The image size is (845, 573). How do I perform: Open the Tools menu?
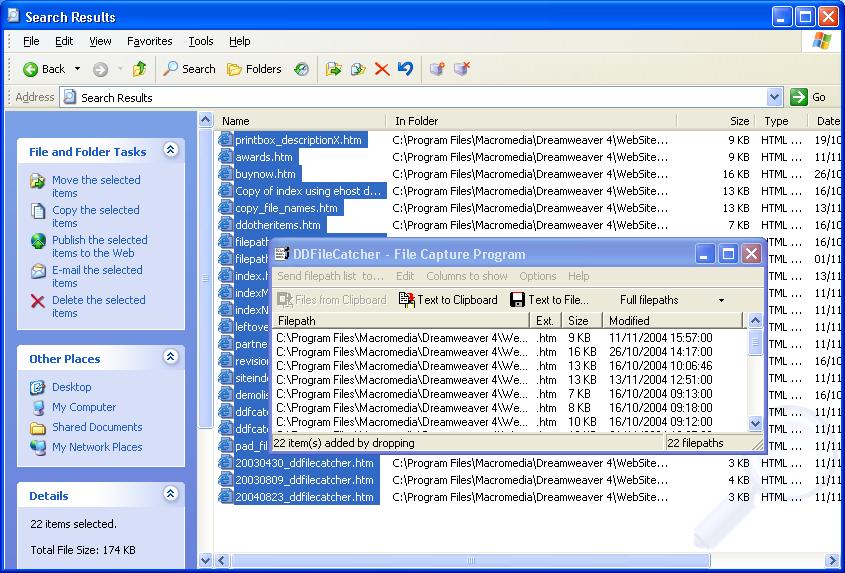[201, 41]
